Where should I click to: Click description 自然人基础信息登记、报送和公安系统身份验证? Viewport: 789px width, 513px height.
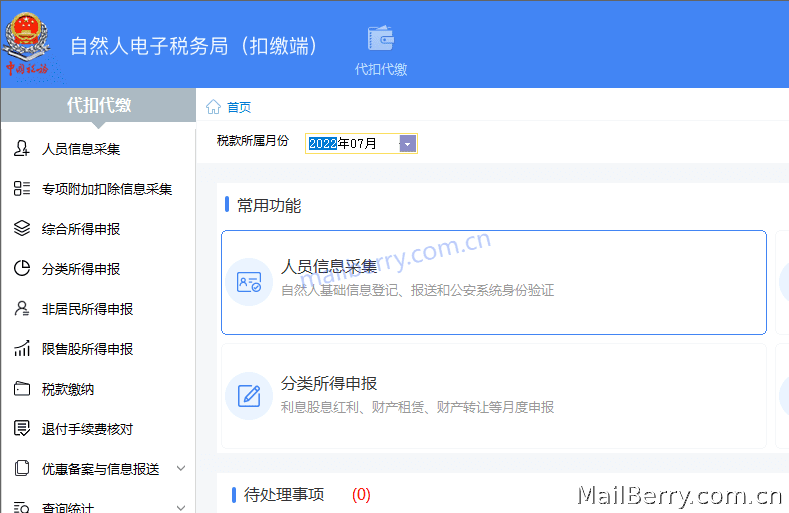point(417,290)
